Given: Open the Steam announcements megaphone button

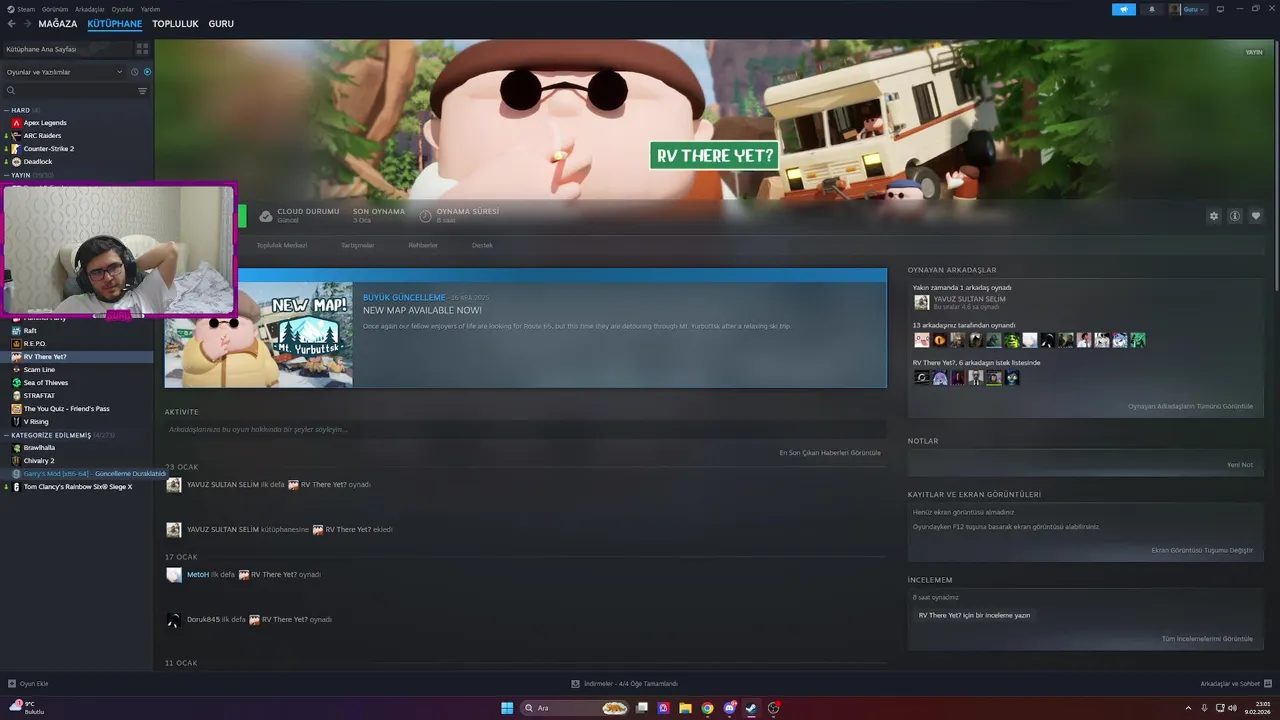Looking at the screenshot, I should pyautogui.click(x=1124, y=9).
